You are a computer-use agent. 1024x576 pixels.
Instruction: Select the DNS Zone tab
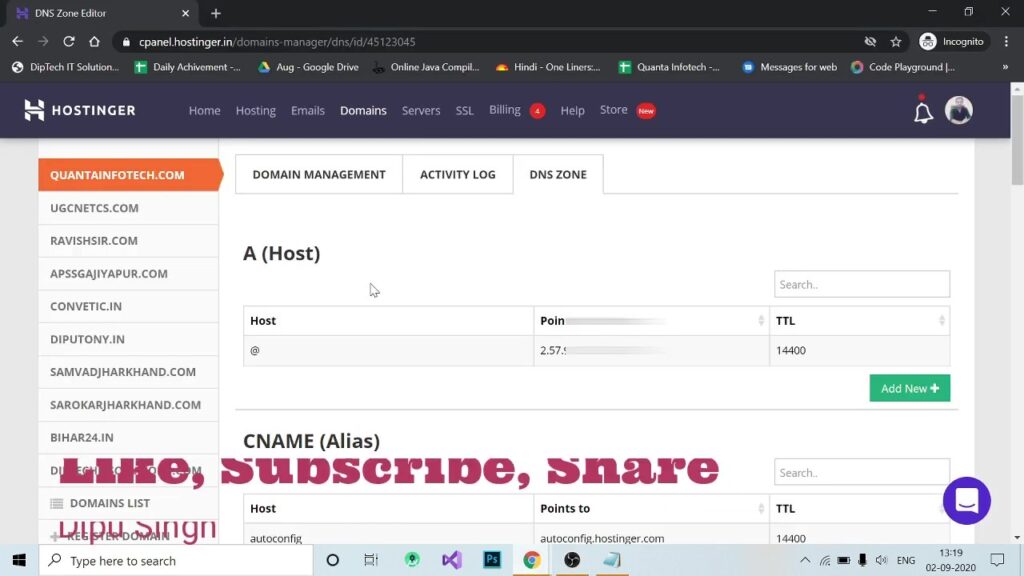point(558,174)
